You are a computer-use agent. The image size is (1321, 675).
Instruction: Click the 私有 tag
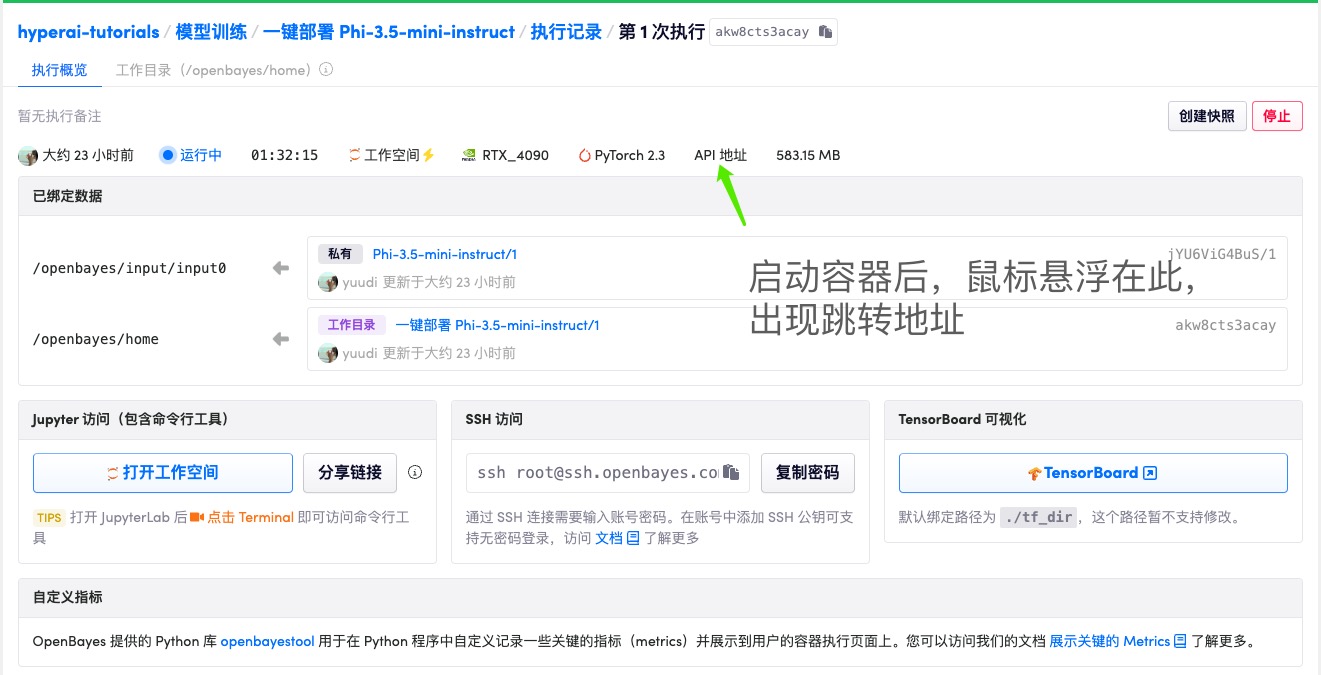(x=340, y=254)
